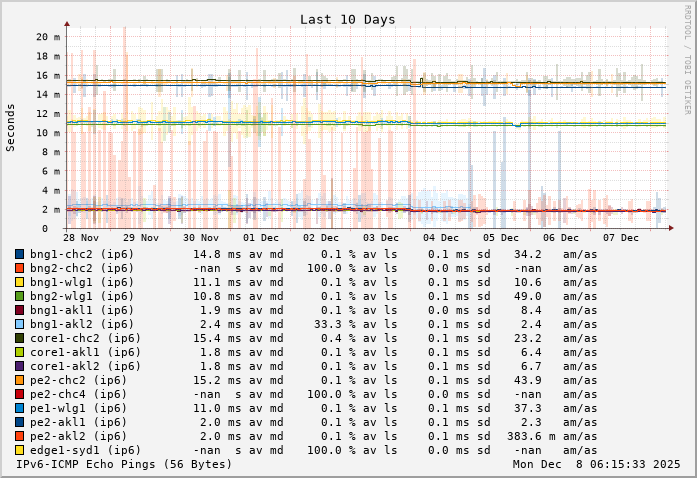697x478 pixels.
Task: Click the '28 Nov' date label
Action: point(81,238)
